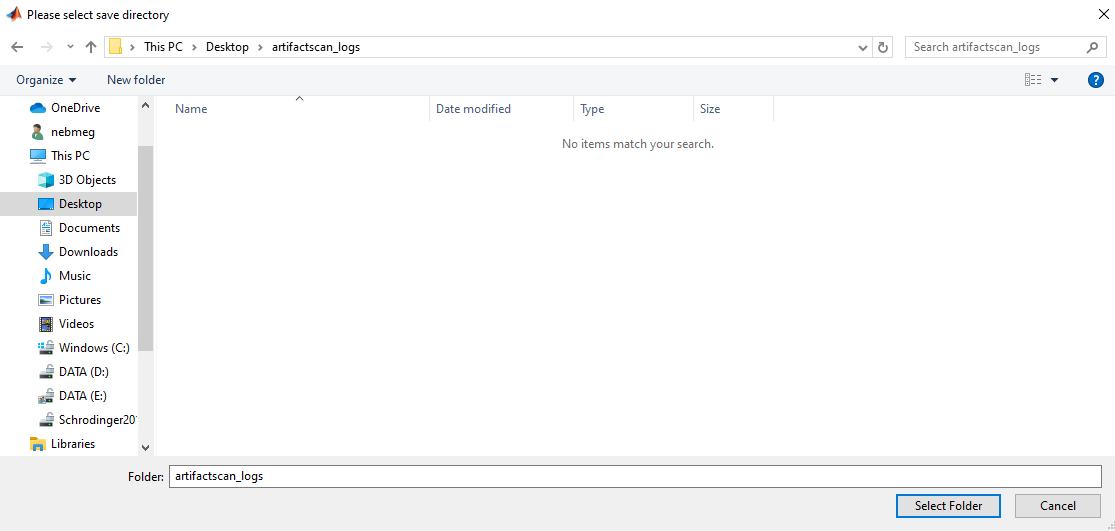
Task: Click the Downloads arrow icon
Action: click(46, 252)
